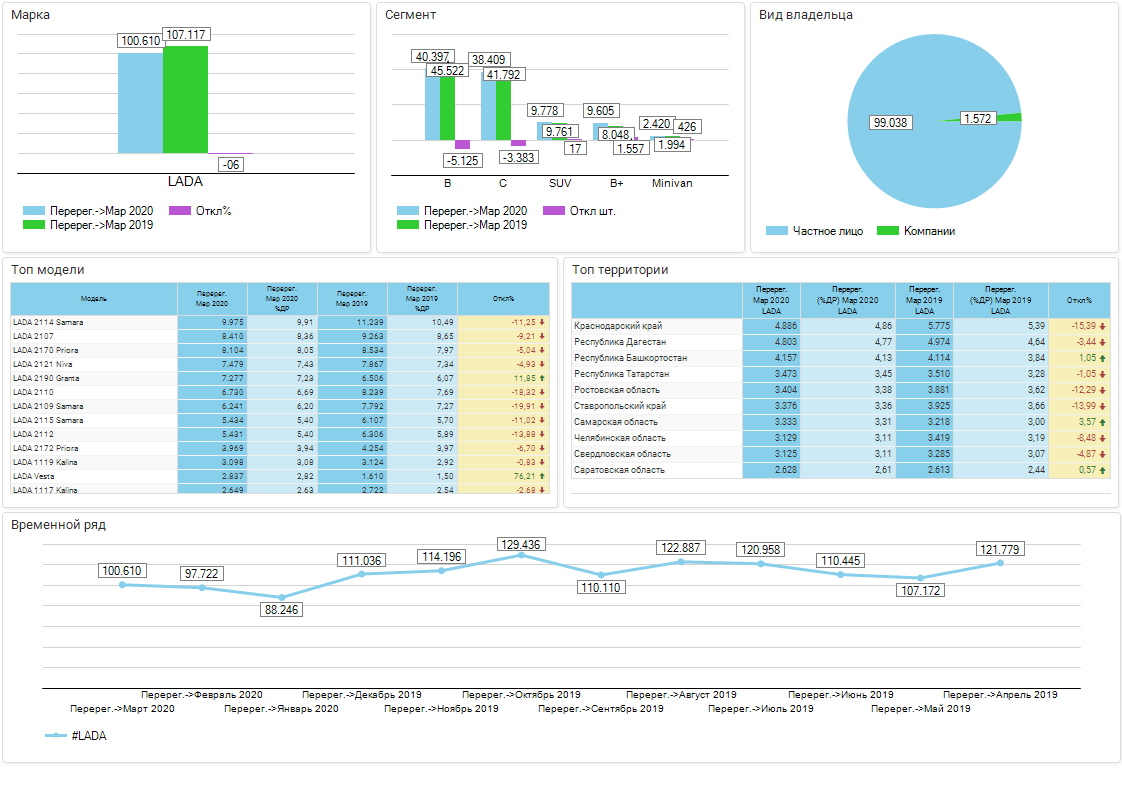Sort Топ модели by the Откл% column header

[x=503, y=298]
